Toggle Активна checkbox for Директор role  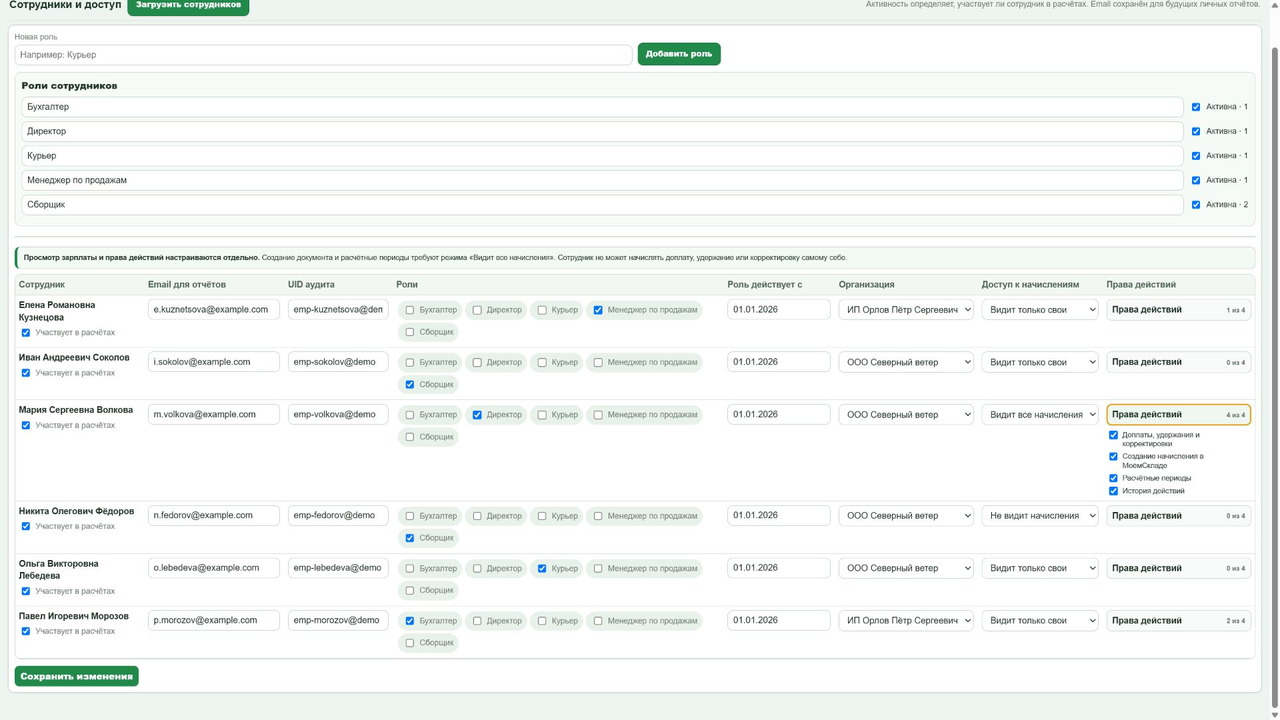coord(1196,131)
